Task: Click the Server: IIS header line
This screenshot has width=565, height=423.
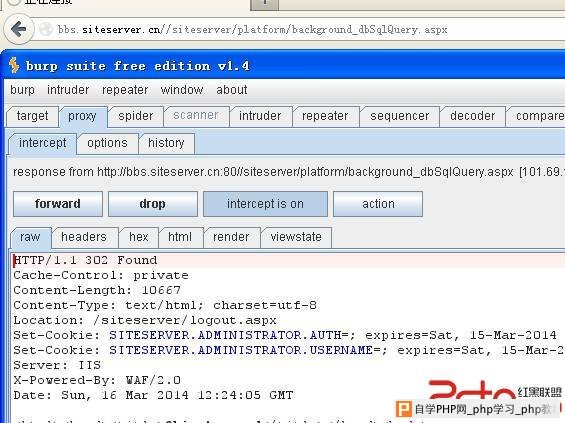Action: point(57,365)
